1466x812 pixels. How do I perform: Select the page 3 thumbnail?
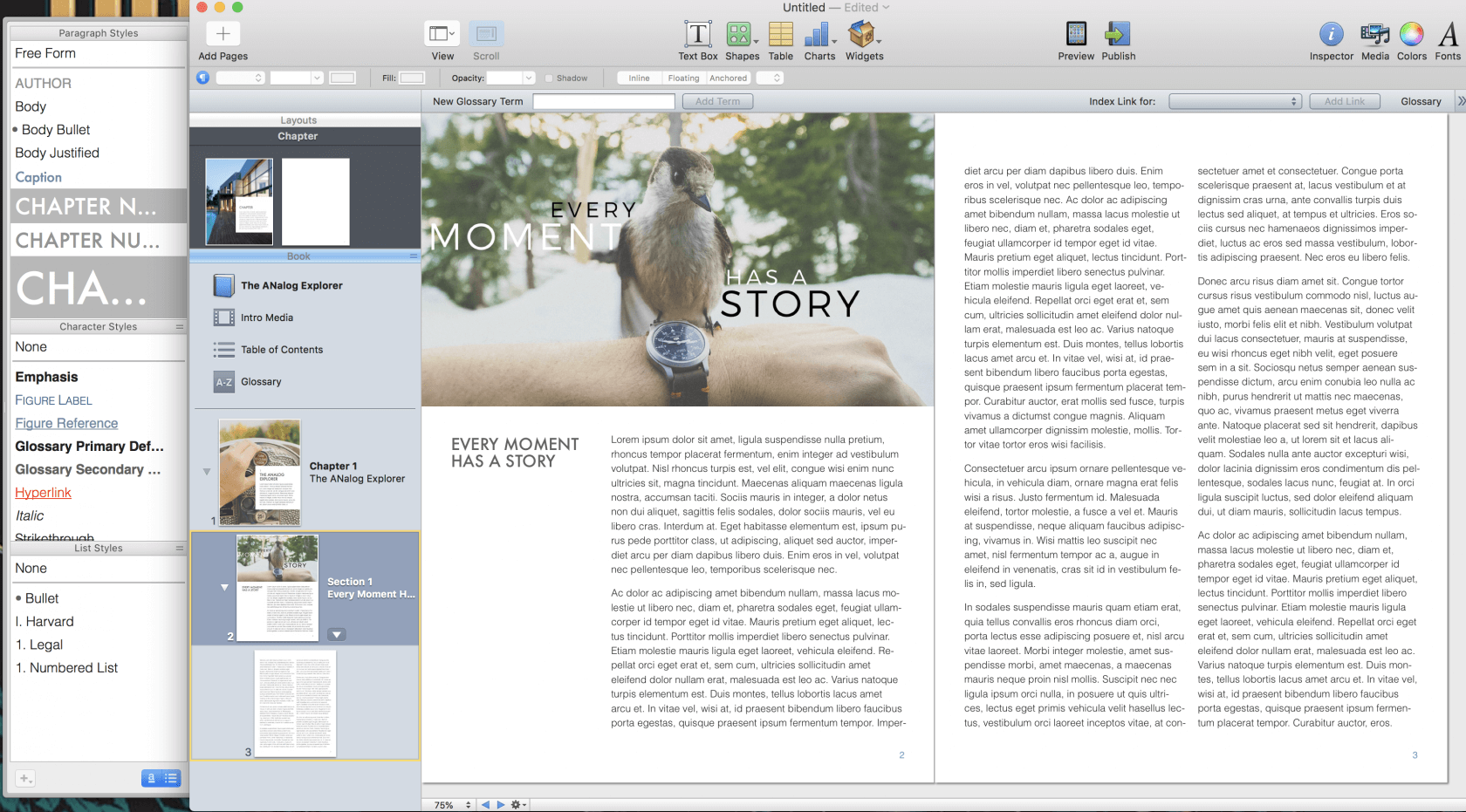pyautogui.click(x=295, y=703)
